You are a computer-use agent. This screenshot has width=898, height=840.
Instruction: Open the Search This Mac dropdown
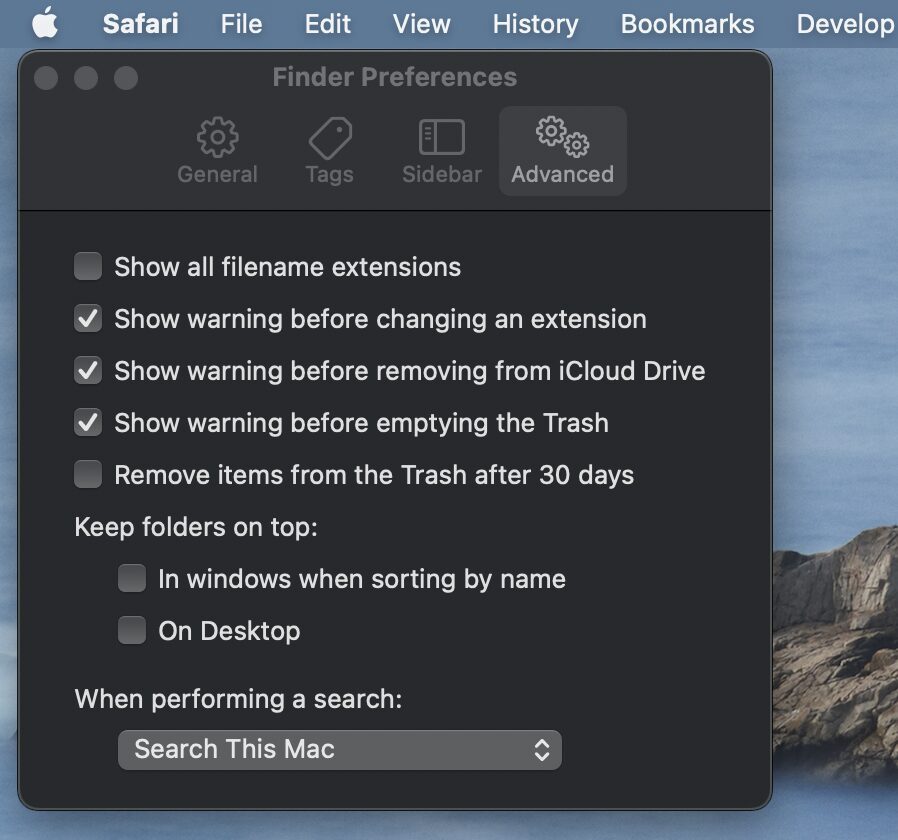(x=339, y=749)
